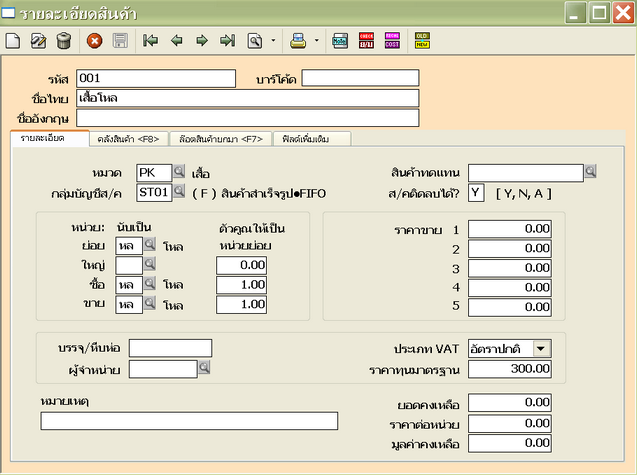Open the ล็อตสินค้ายกมา <F7> tab
637x475 pixels.
(221, 139)
